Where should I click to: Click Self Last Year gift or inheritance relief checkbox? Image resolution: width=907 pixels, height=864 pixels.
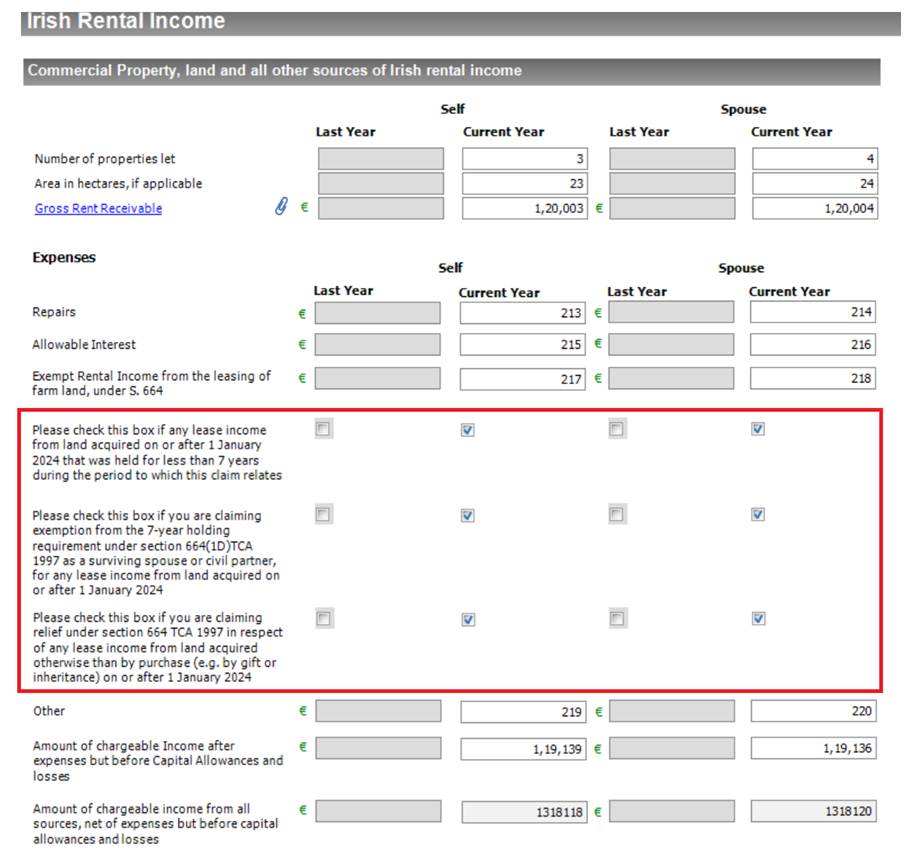coord(323,618)
